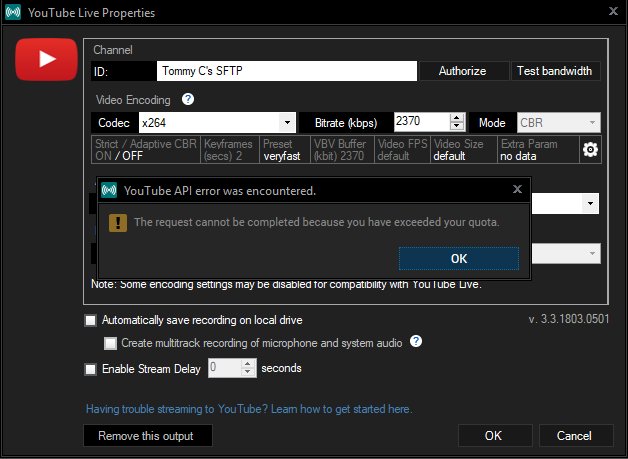Open advanced encoding gear settings
Screen dimensions: 628x459
[590, 149]
